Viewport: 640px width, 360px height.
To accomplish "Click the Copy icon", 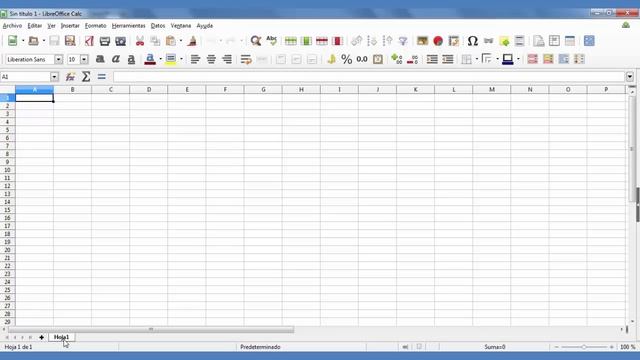I will pyautogui.click(x=155, y=41).
